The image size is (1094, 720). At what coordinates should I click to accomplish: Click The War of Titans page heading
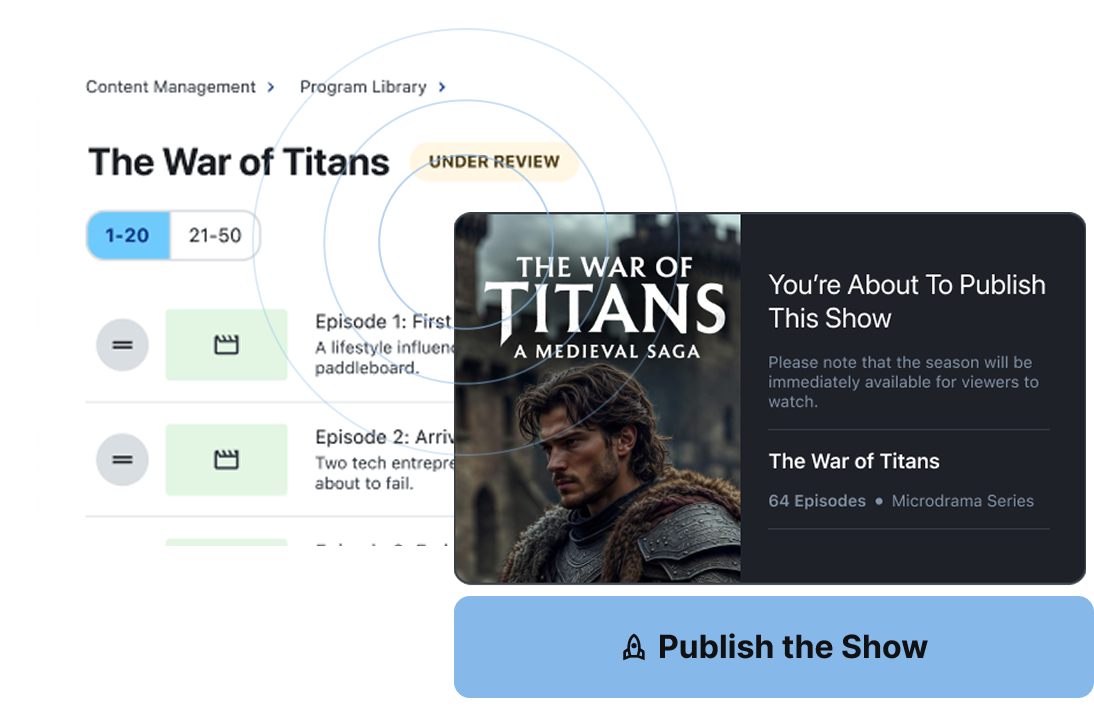tap(239, 162)
